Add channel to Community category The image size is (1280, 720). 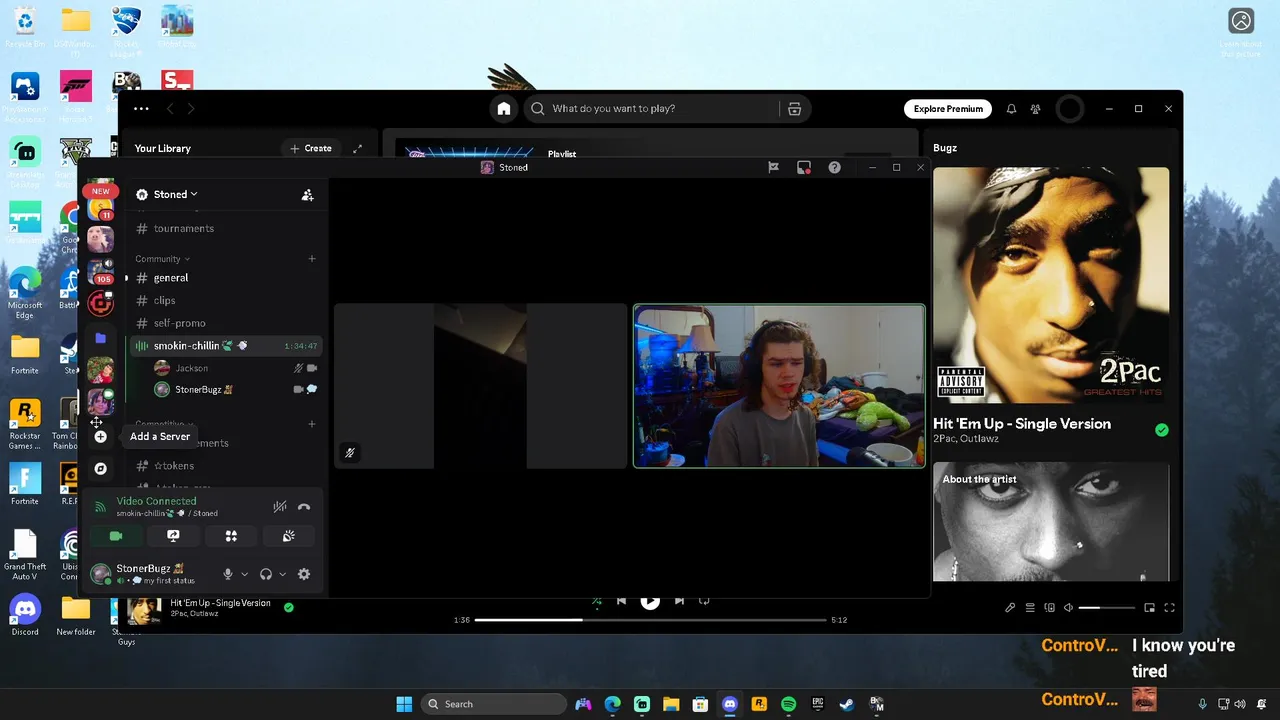[312, 258]
